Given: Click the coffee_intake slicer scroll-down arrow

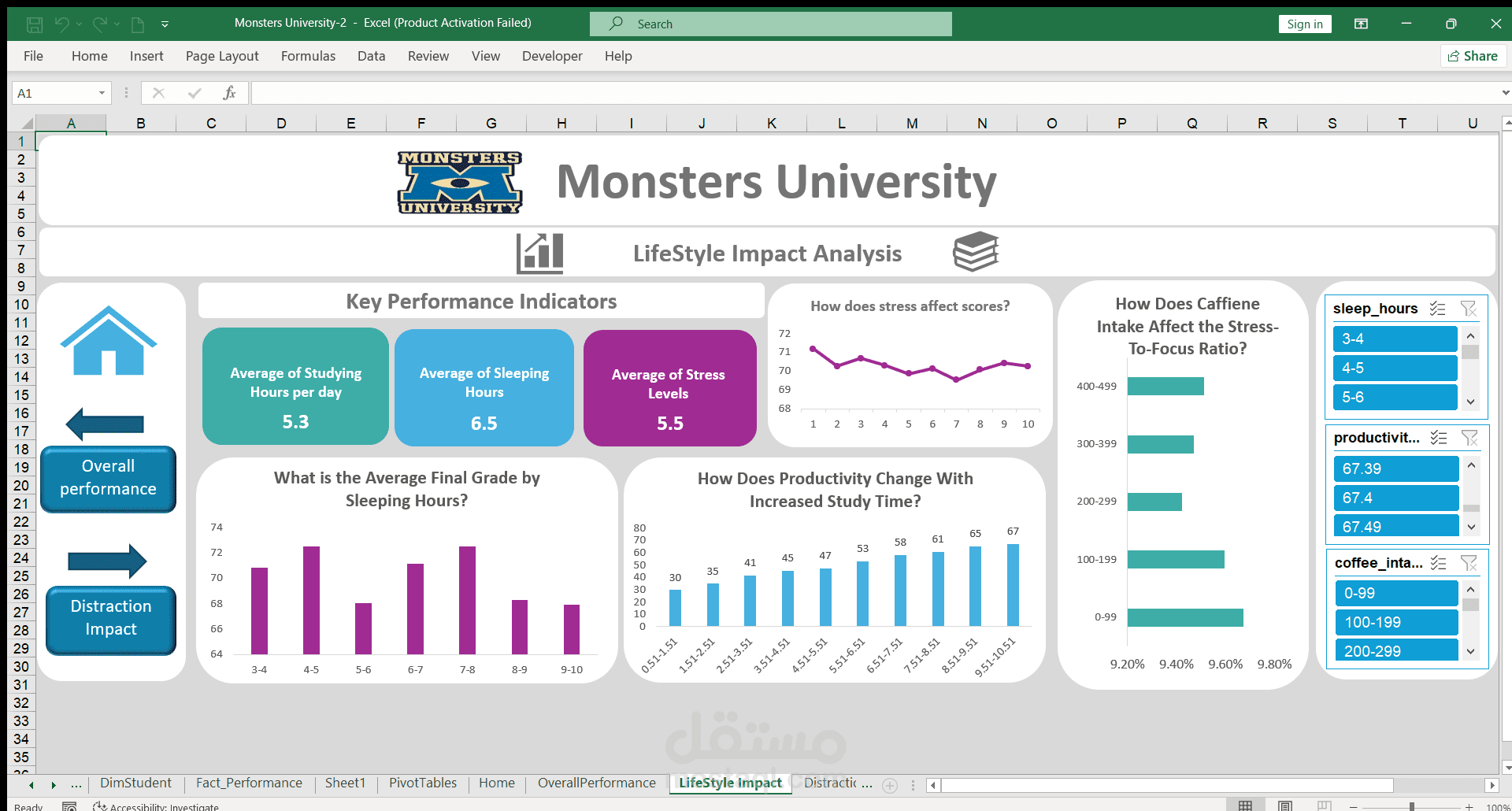Looking at the screenshot, I should (x=1470, y=652).
